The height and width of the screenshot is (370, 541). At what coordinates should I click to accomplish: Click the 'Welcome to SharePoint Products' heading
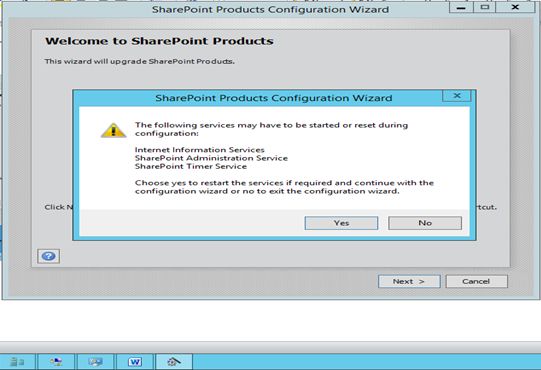(x=159, y=41)
